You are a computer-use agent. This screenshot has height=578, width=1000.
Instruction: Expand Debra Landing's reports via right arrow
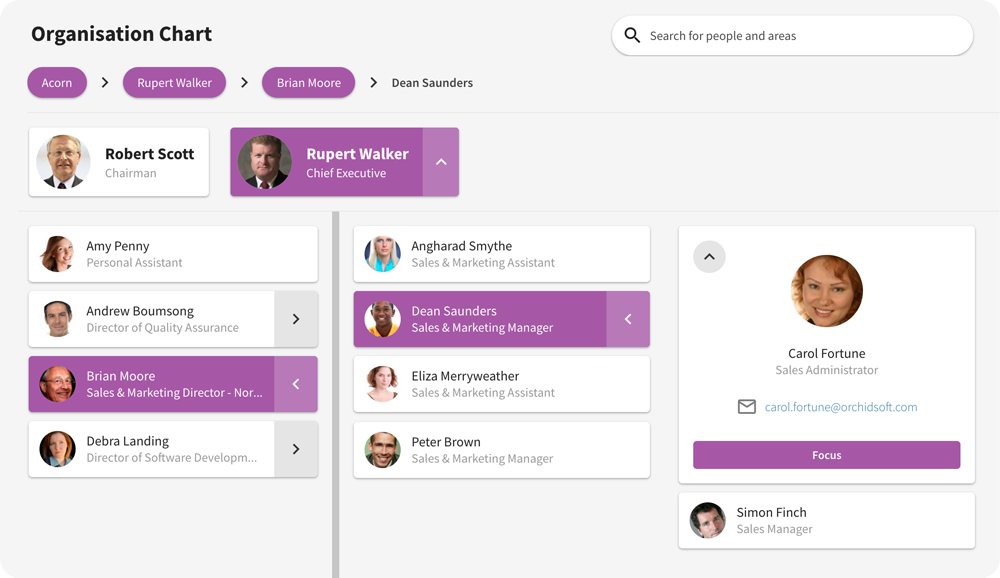[296, 449]
